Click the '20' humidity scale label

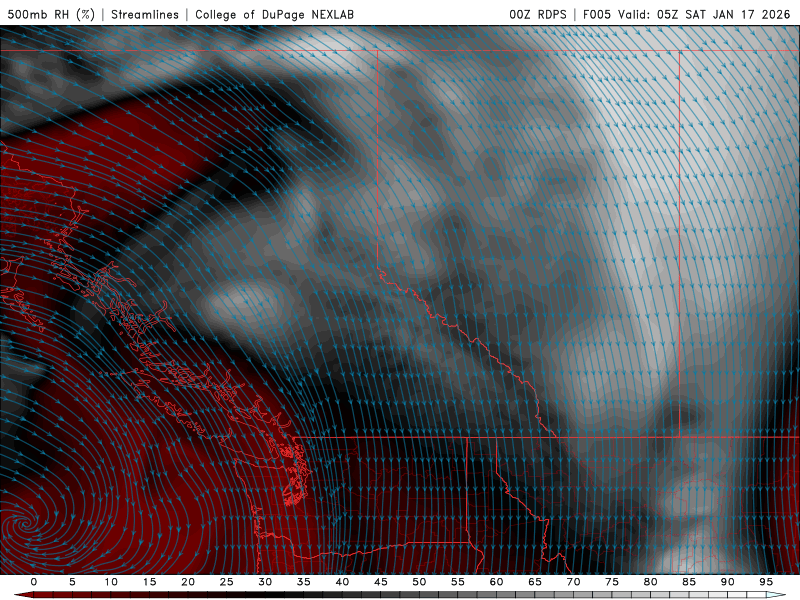[188, 582]
